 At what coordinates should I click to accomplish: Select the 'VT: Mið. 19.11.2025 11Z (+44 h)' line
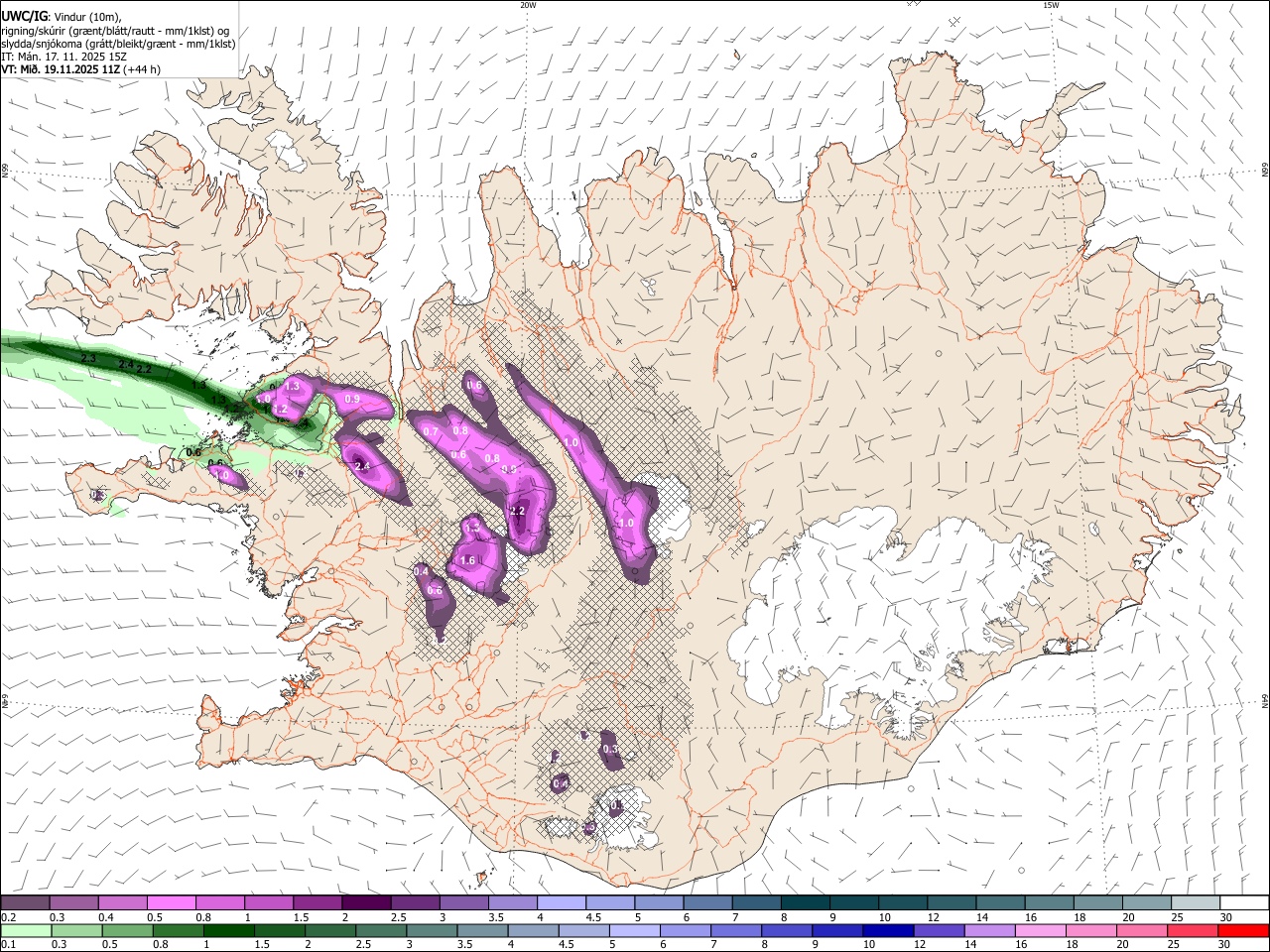[x=80, y=69]
